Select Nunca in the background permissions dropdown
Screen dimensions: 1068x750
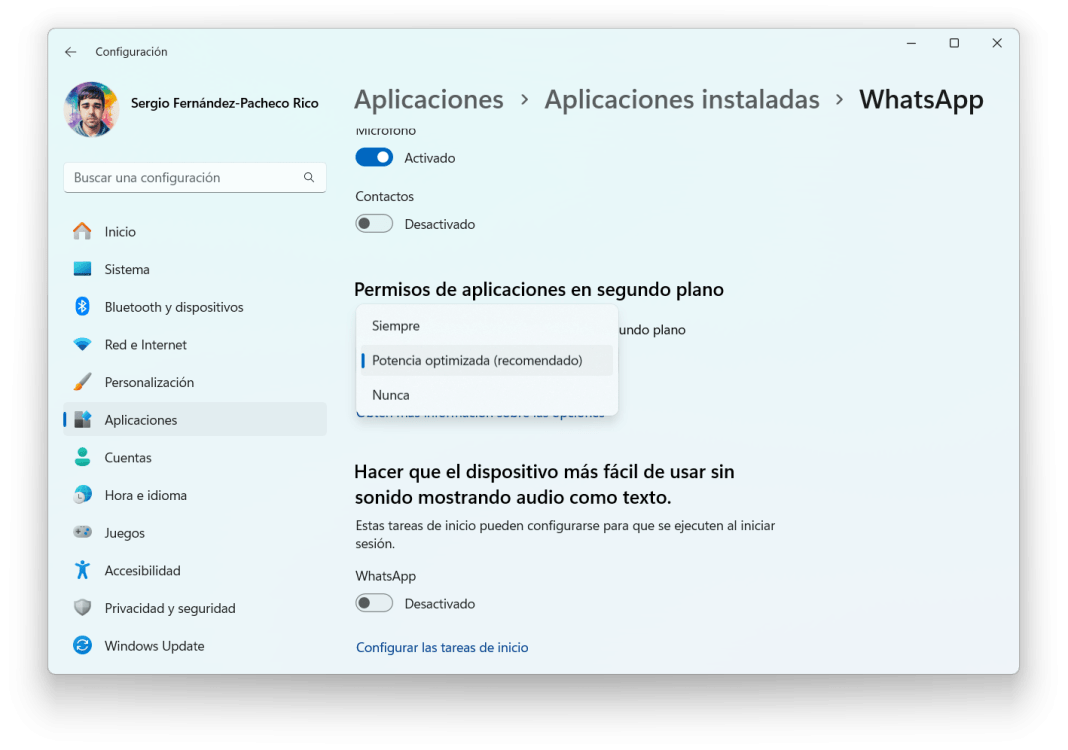390,394
